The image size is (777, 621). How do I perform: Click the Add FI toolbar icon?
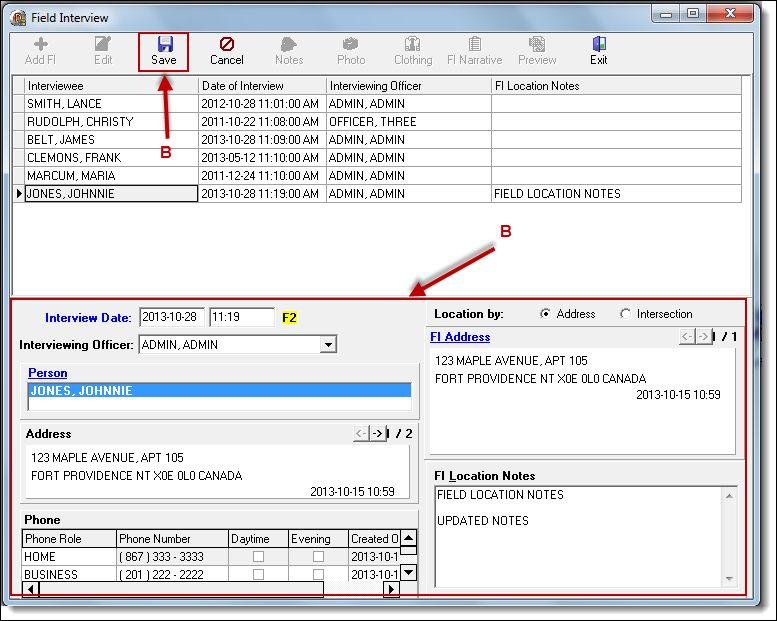point(40,50)
